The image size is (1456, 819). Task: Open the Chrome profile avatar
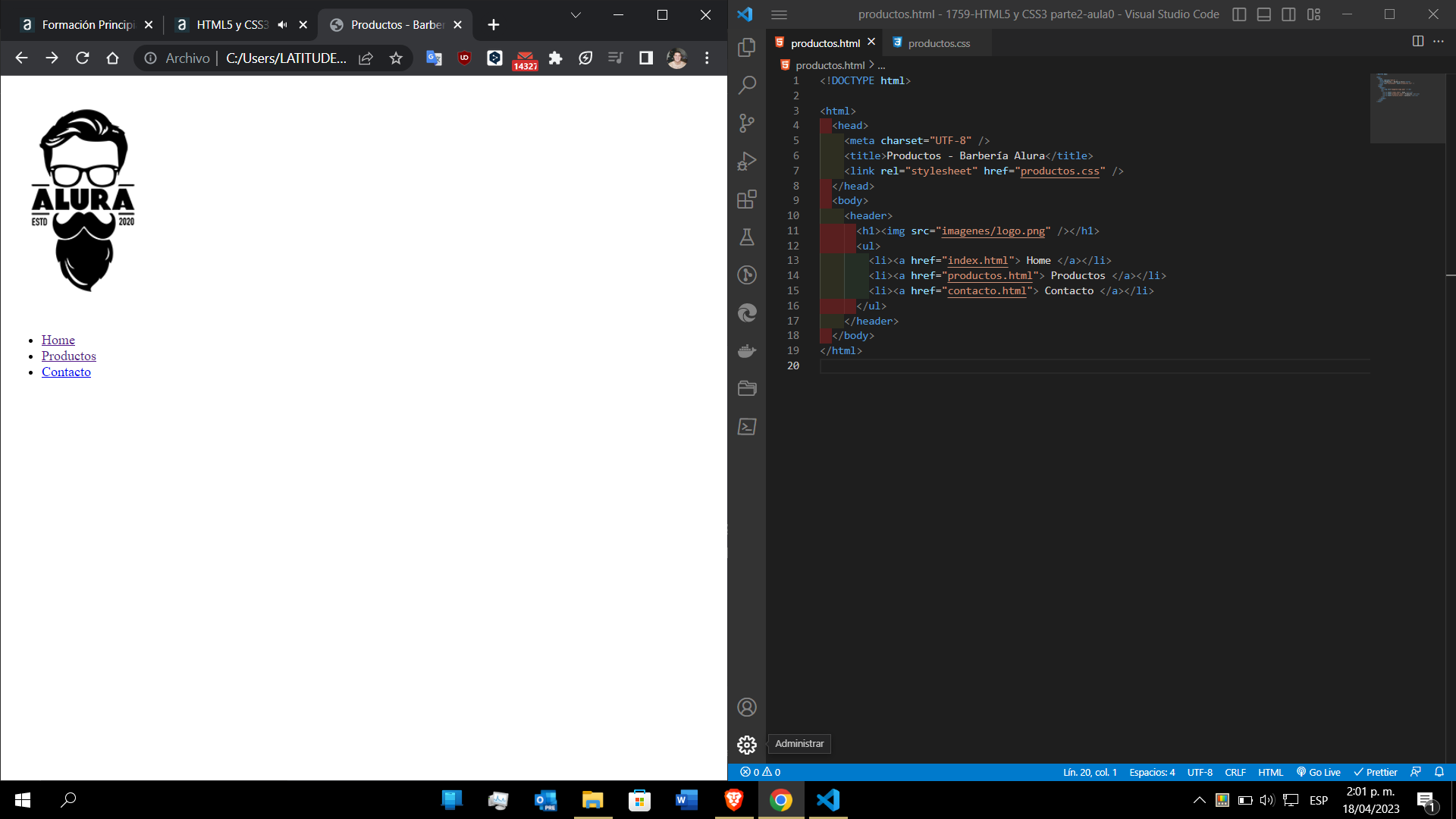[x=676, y=58]
